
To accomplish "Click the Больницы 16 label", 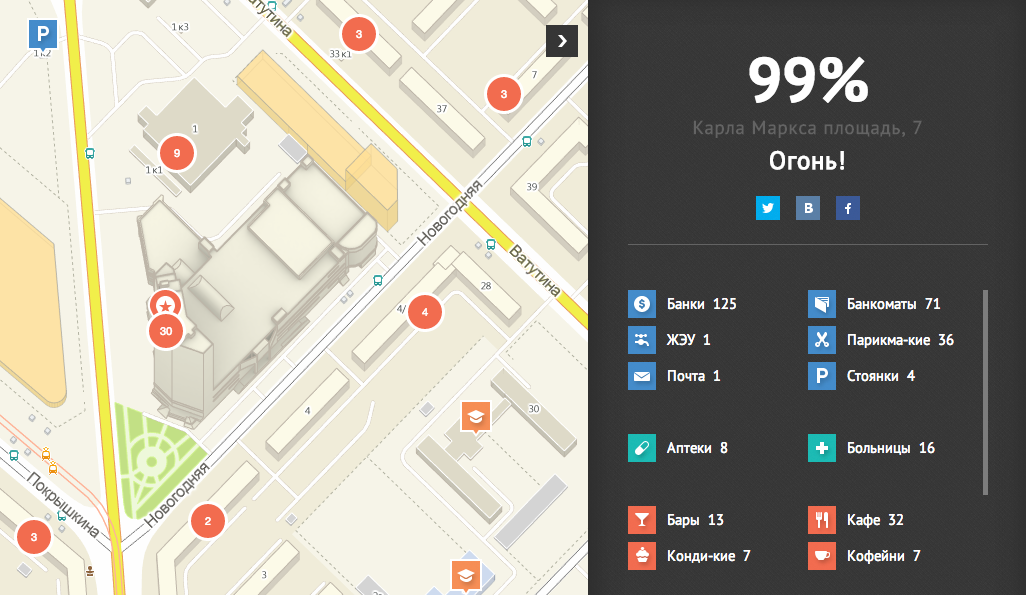I will tap(891, 448).
